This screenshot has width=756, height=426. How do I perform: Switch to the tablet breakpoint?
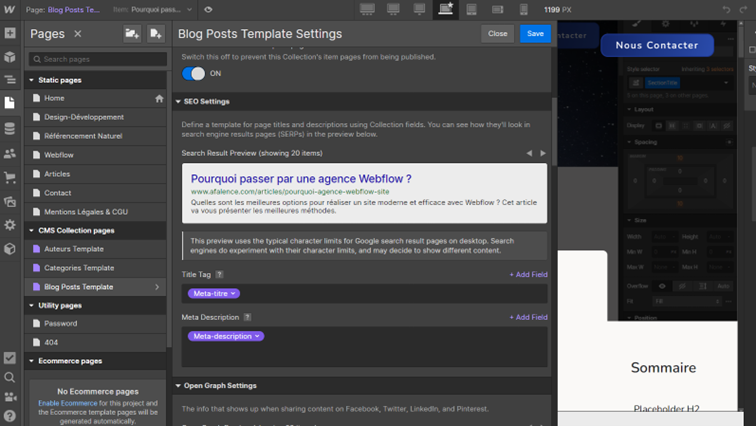click(472, 9)
